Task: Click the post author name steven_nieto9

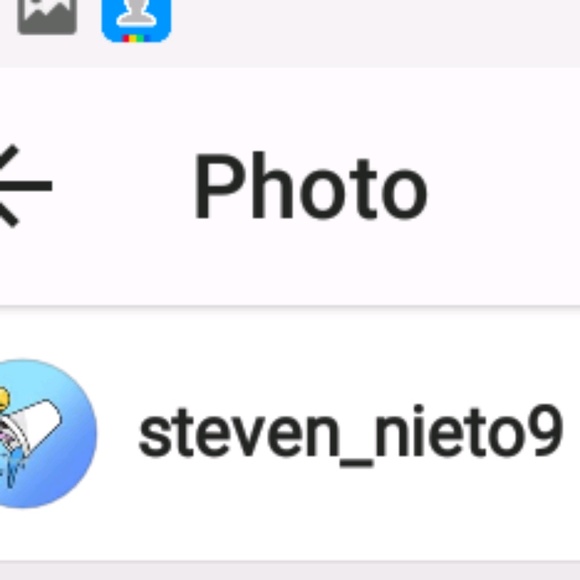Action: [x=351, y=435]
